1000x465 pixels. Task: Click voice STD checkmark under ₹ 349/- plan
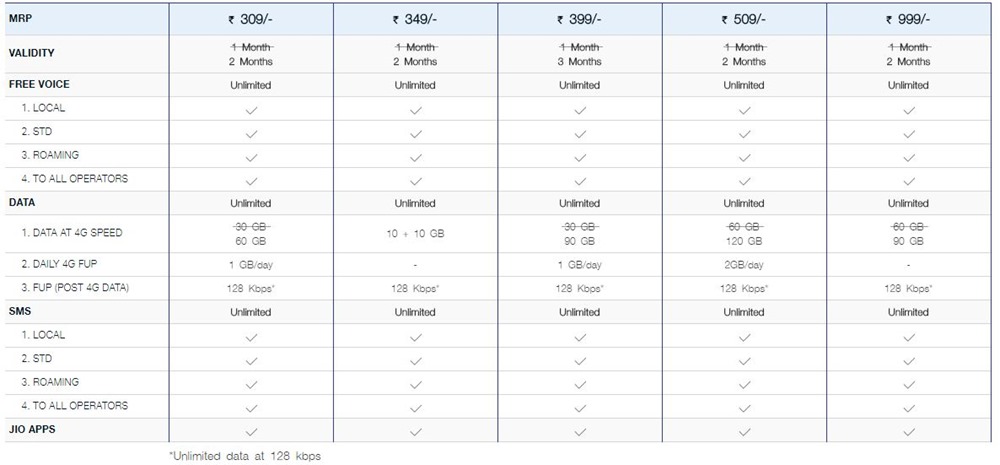coord(415,133)
